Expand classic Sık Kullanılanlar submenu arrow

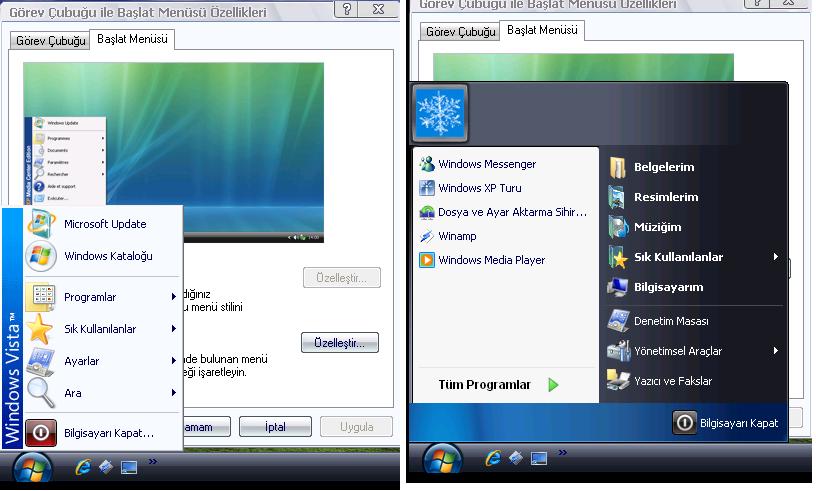174,329
